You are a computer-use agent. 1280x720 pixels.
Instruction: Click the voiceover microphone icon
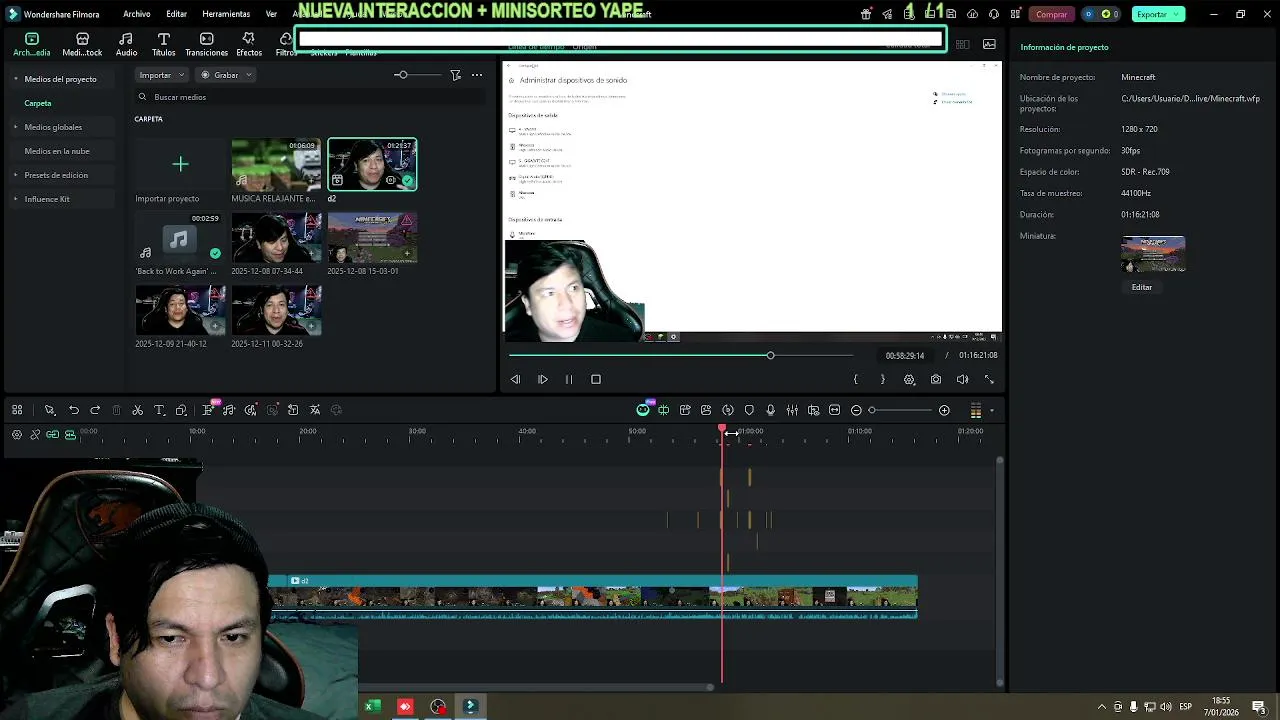tap(770, 410)
